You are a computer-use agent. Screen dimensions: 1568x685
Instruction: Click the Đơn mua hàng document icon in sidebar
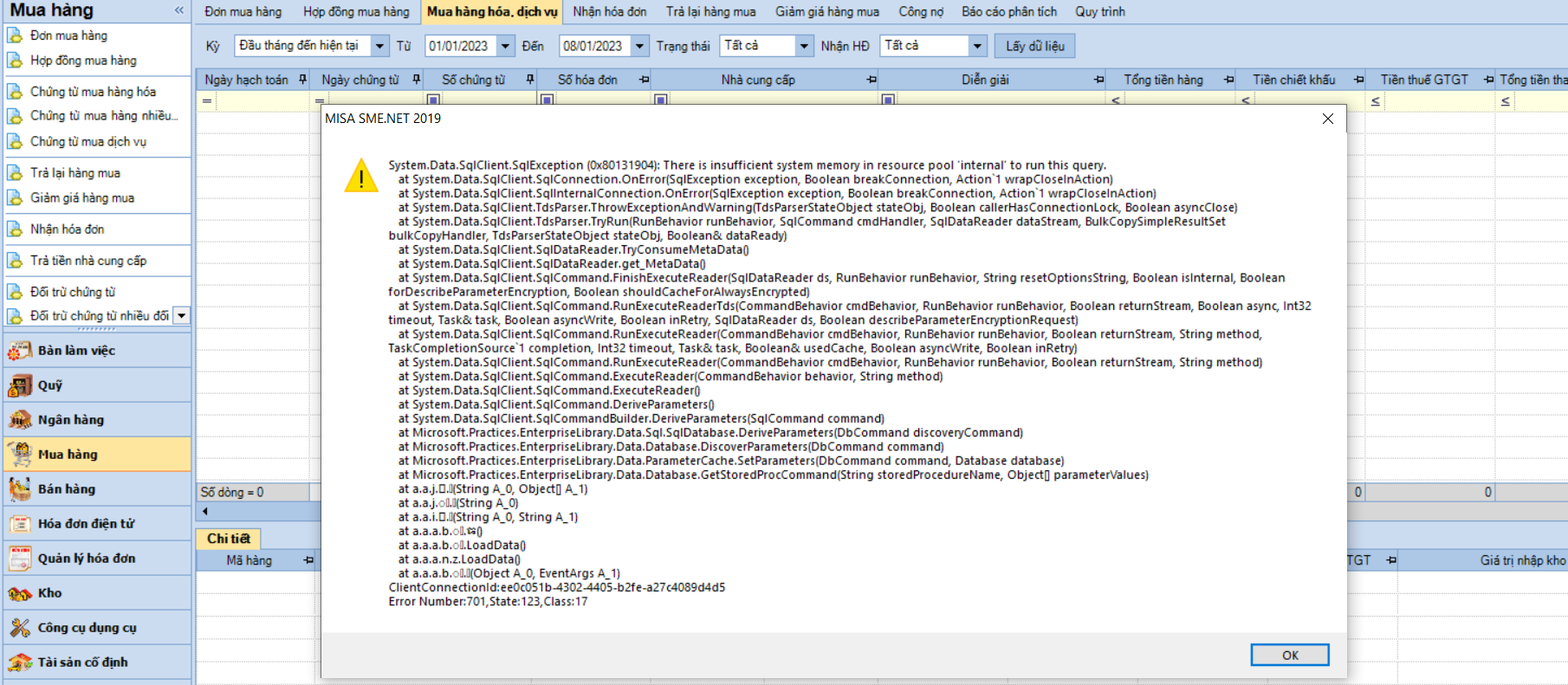[15, 36]
